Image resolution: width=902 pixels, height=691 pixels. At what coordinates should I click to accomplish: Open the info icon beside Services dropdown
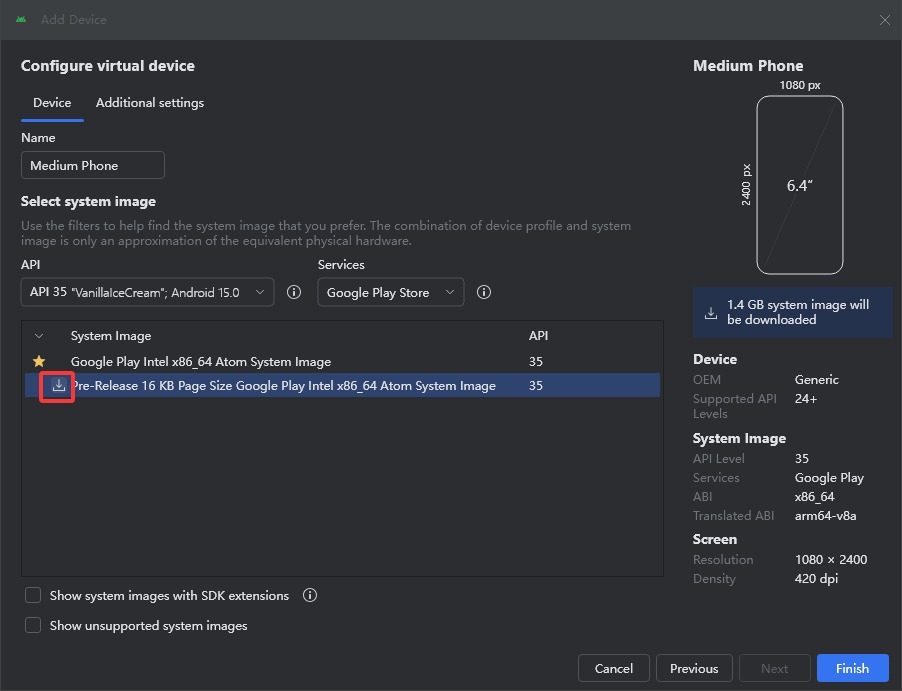coord(484,292)
